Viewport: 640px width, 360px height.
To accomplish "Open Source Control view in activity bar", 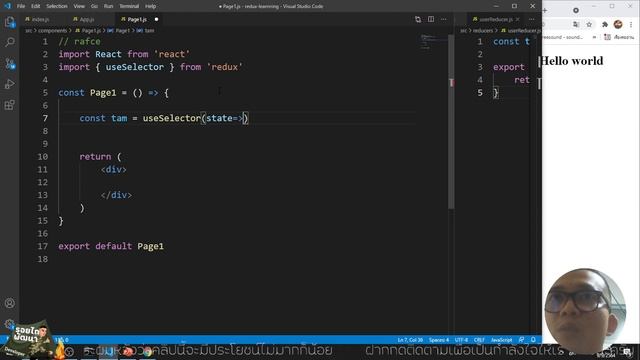I will click(10, 63).
